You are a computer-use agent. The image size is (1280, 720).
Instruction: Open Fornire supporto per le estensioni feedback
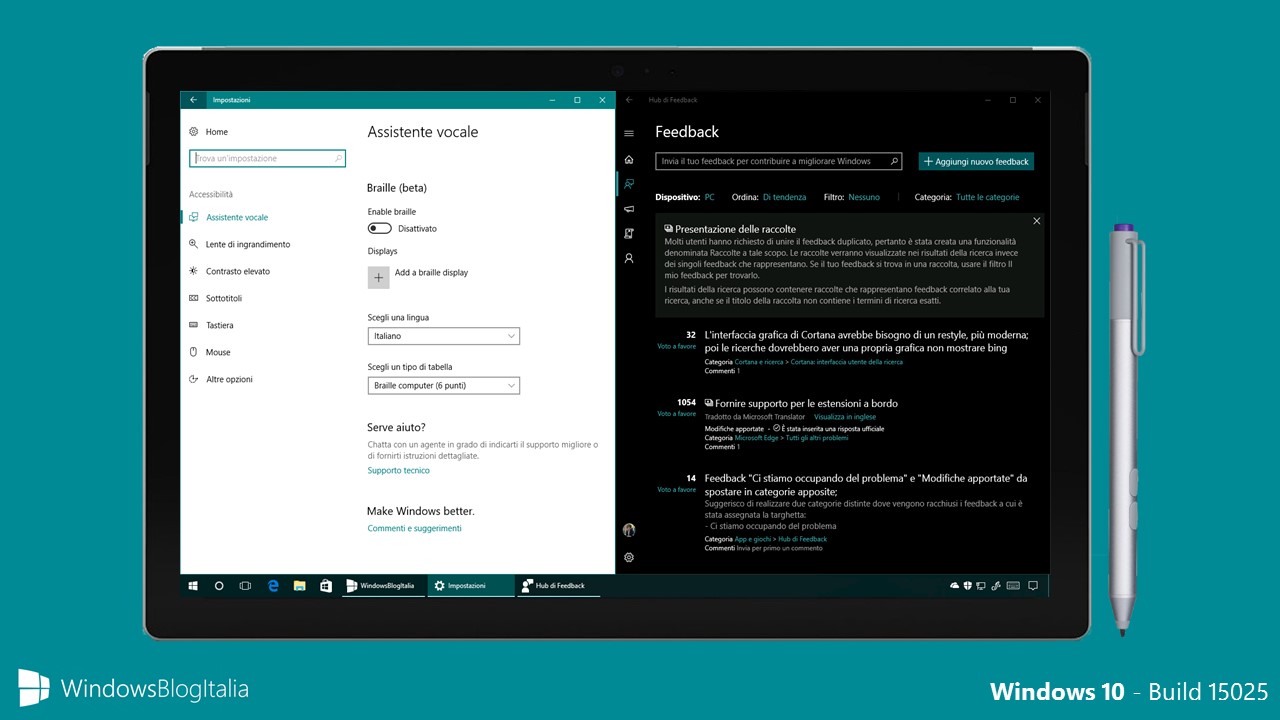click(806, 404)
